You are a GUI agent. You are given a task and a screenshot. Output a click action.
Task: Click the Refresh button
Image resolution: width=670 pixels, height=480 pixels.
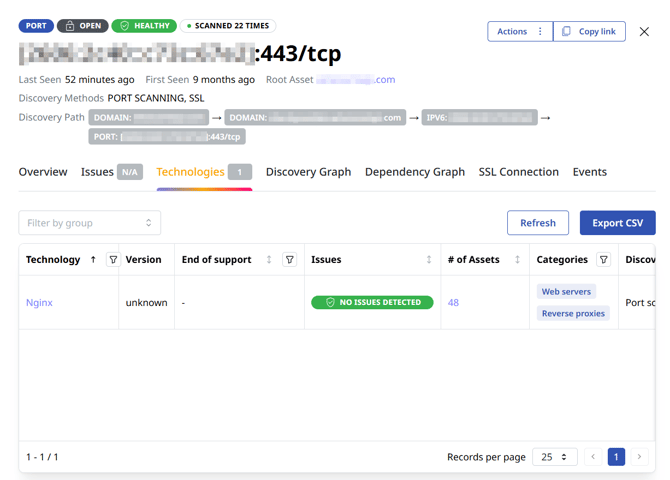pyautogui.click(x=537, y=223)
